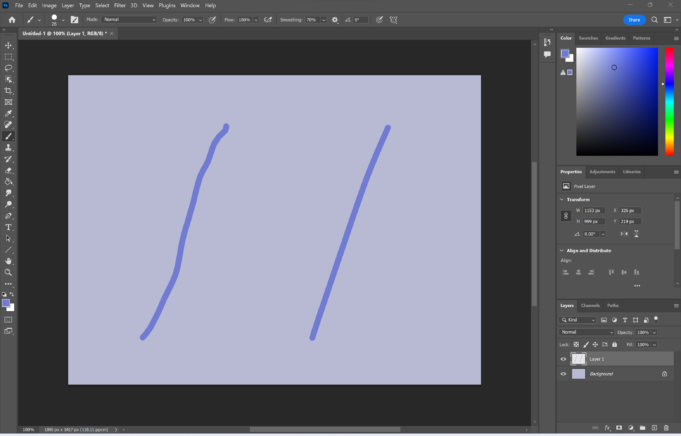Select the History Brush tool
This screenshot has height=436, width=681.
tap(8, 159)
